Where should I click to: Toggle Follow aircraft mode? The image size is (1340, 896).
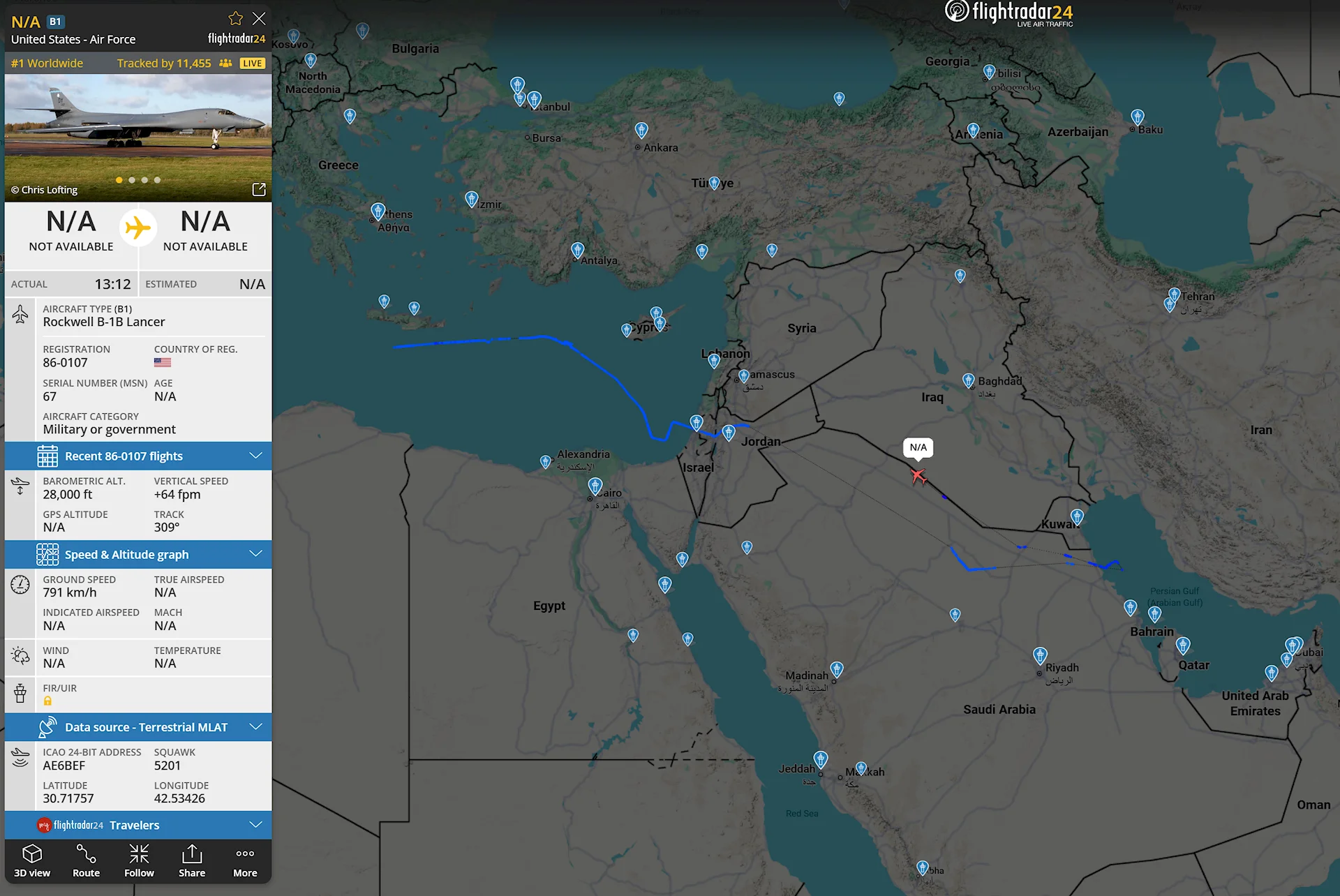coord(139,860)
